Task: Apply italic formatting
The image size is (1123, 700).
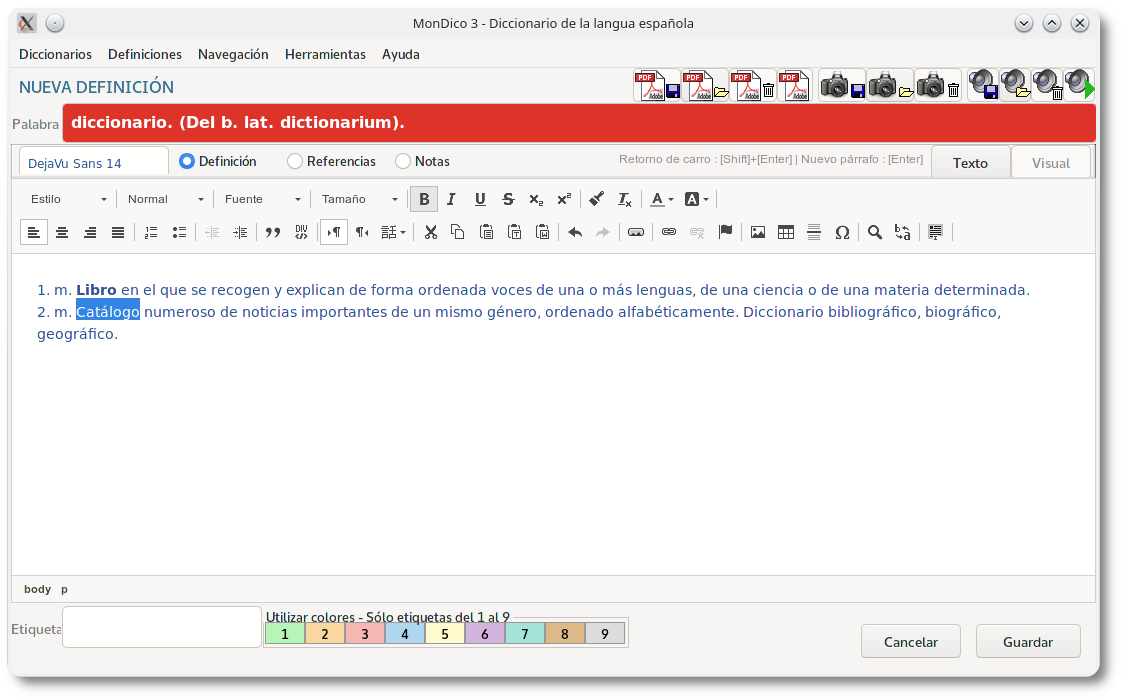Action: point(451,199)
